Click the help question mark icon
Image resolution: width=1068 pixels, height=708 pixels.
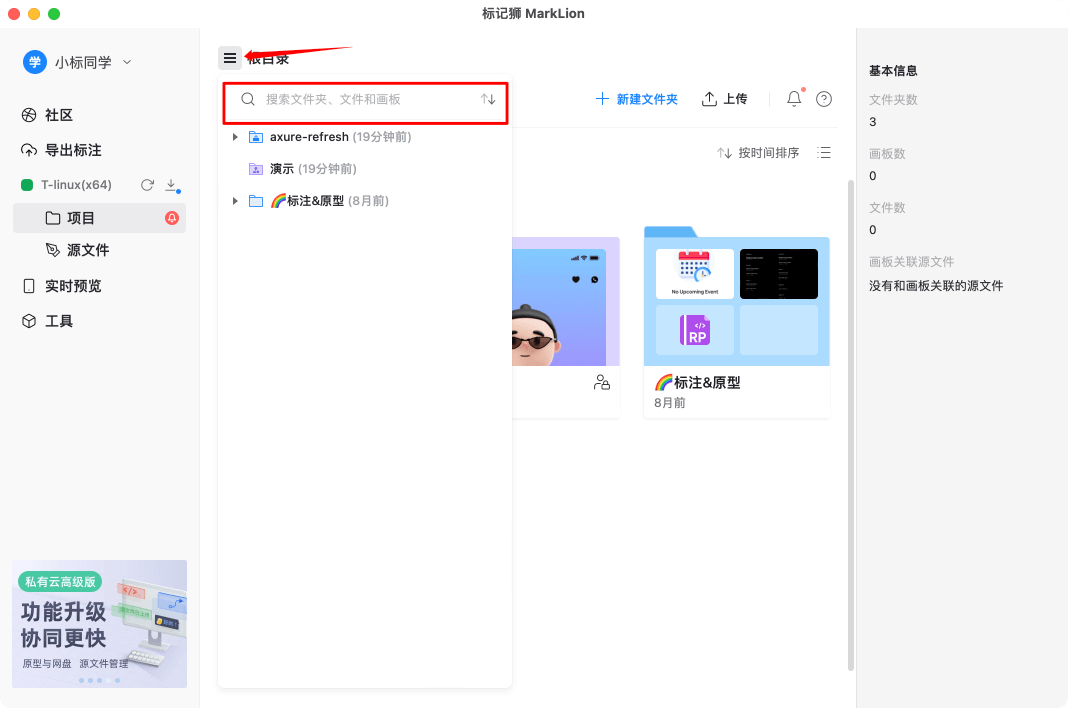(823, 98)
